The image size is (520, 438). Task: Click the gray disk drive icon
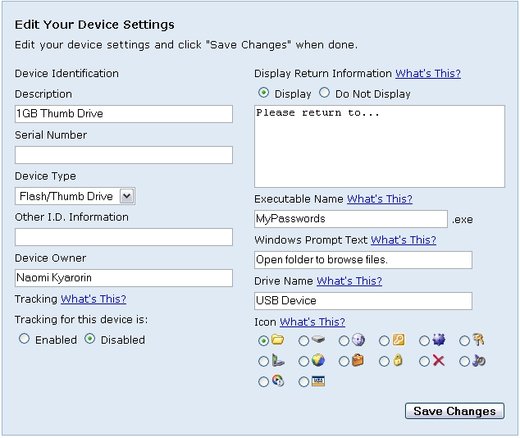click(318, 340)
